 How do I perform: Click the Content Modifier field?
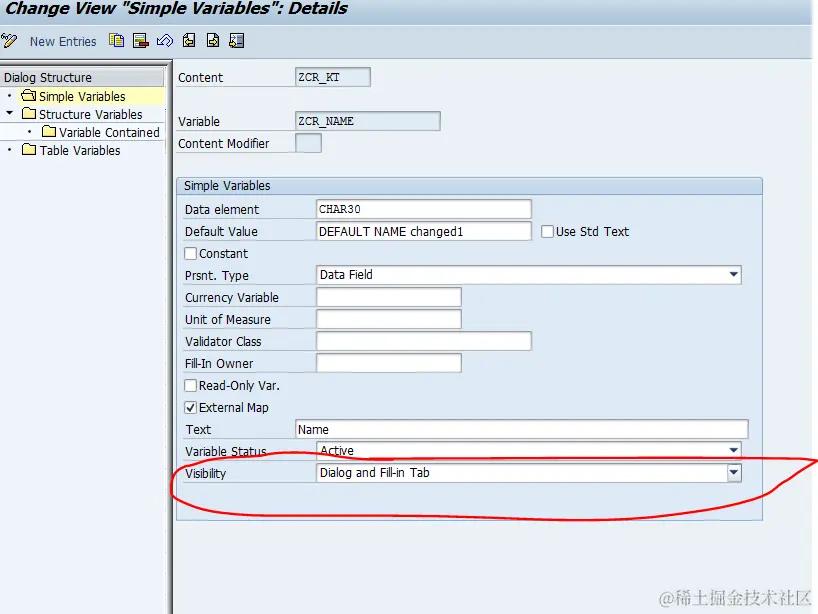308,143
